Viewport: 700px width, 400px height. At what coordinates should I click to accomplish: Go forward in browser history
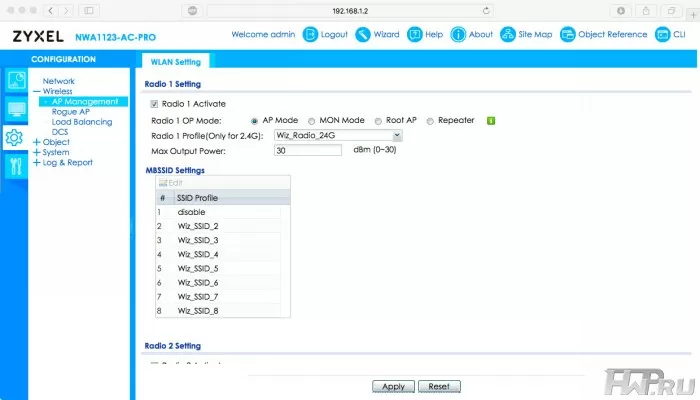click(66, 11)
